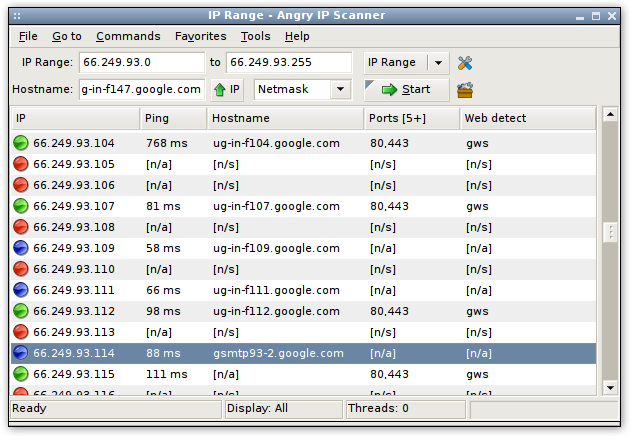The width and height of the screenshot is (631, 436).
Task: Open the Favorites menu
Action: click(200, 36)
